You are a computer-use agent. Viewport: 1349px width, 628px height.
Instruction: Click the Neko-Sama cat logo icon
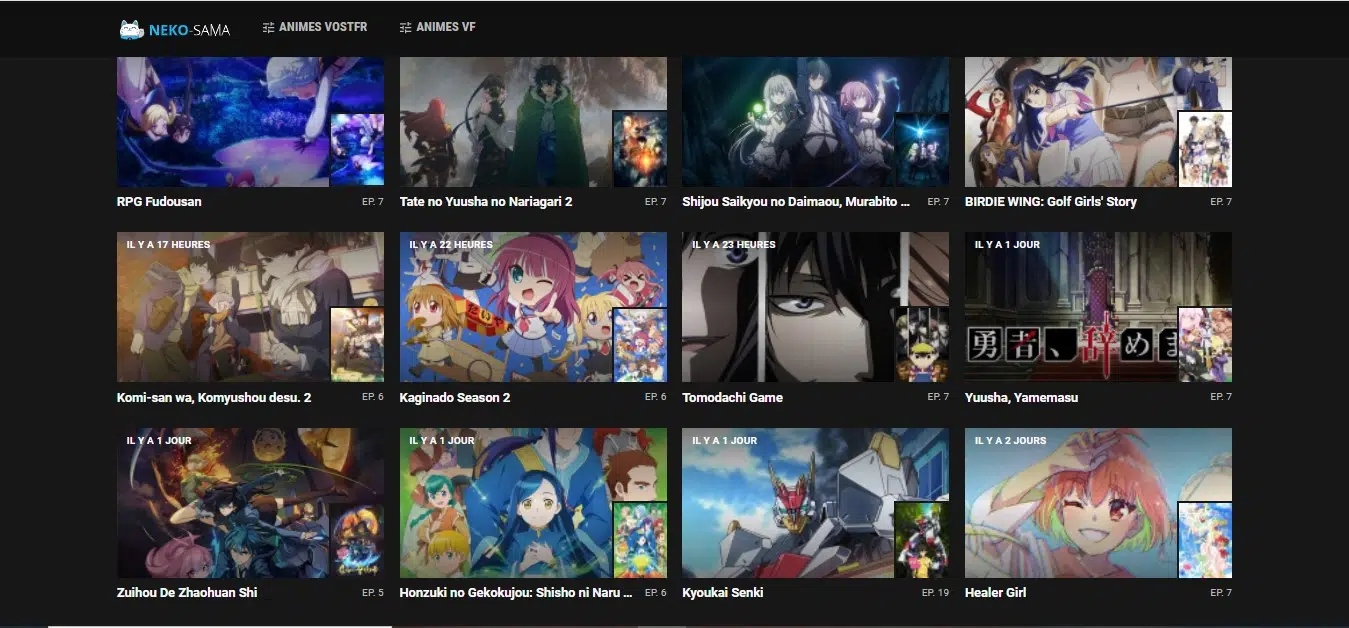coord(131,30)
